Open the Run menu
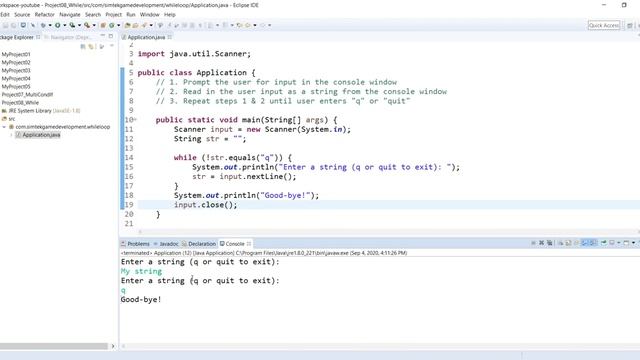The width and height of the screenshot is (640, 360). point(131,15)
